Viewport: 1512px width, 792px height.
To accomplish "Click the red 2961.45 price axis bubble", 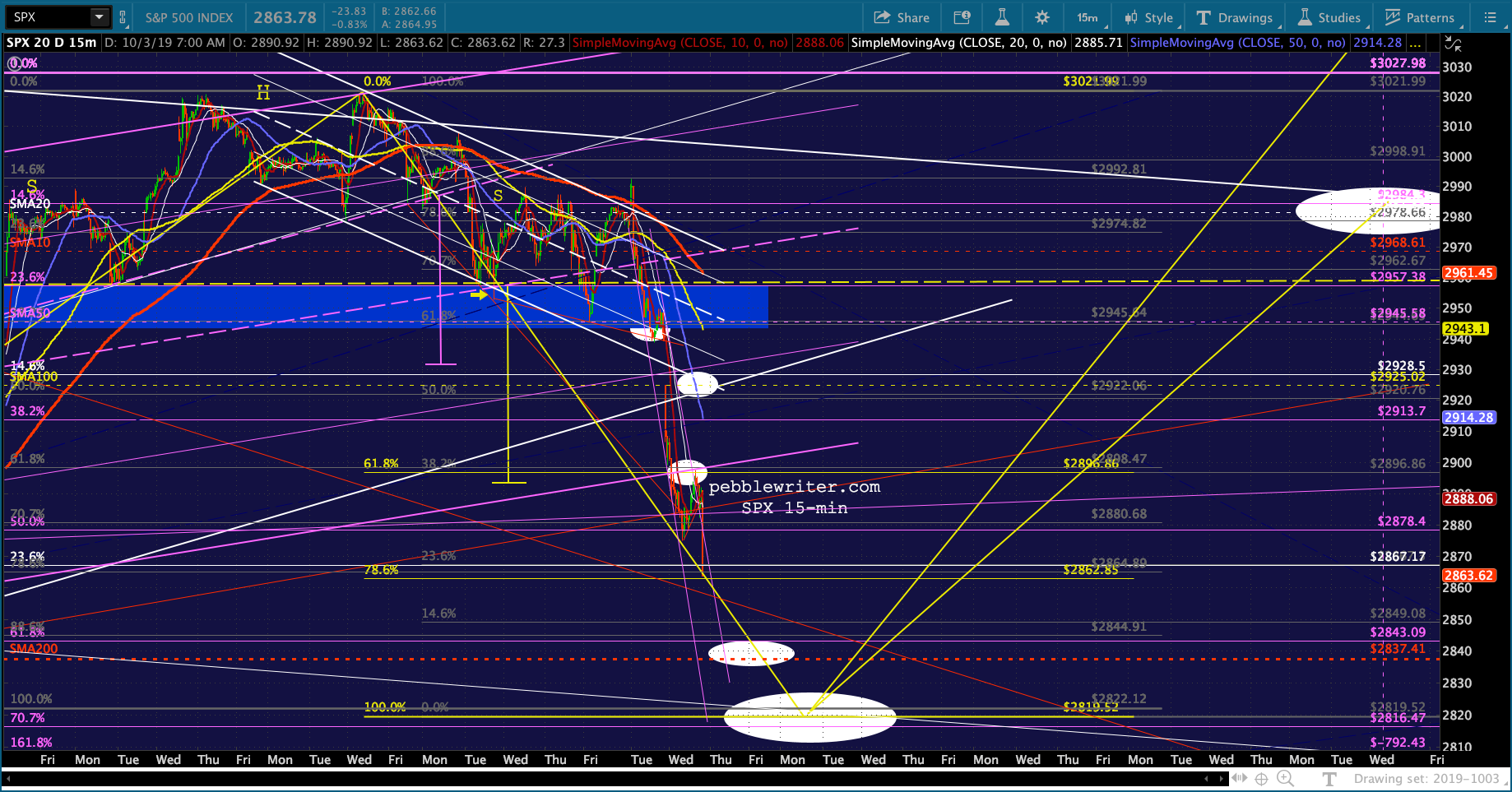I will pyautogui.click(x=1468, y=272).
